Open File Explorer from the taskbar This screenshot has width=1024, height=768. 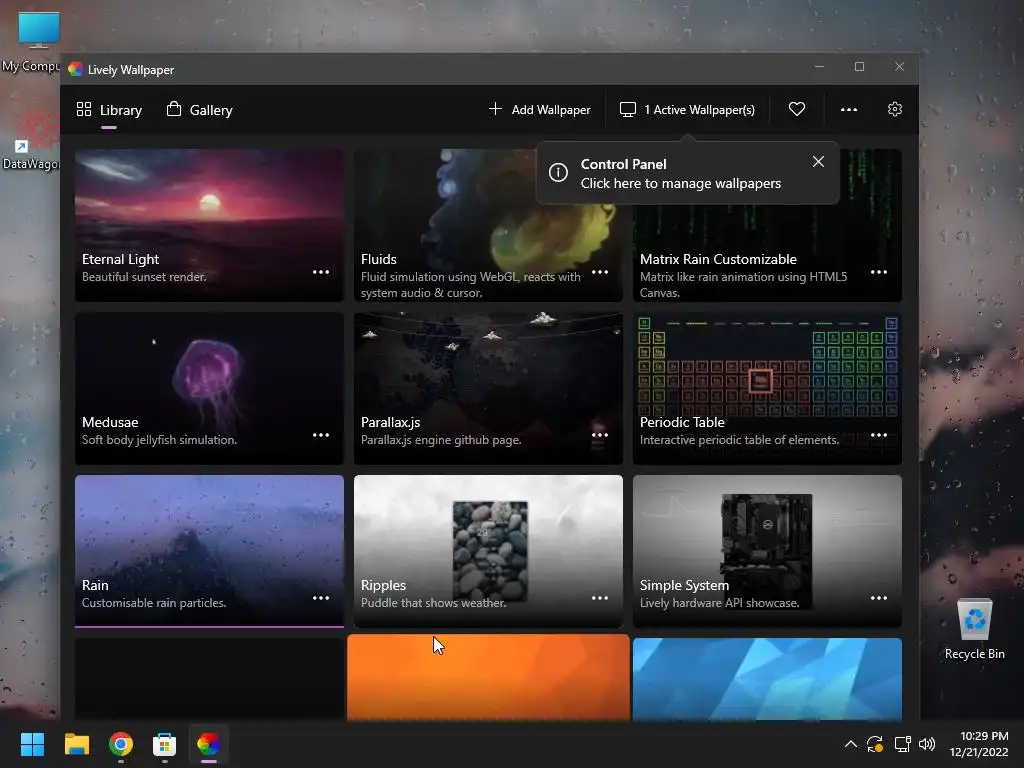[x=76, y=744]
